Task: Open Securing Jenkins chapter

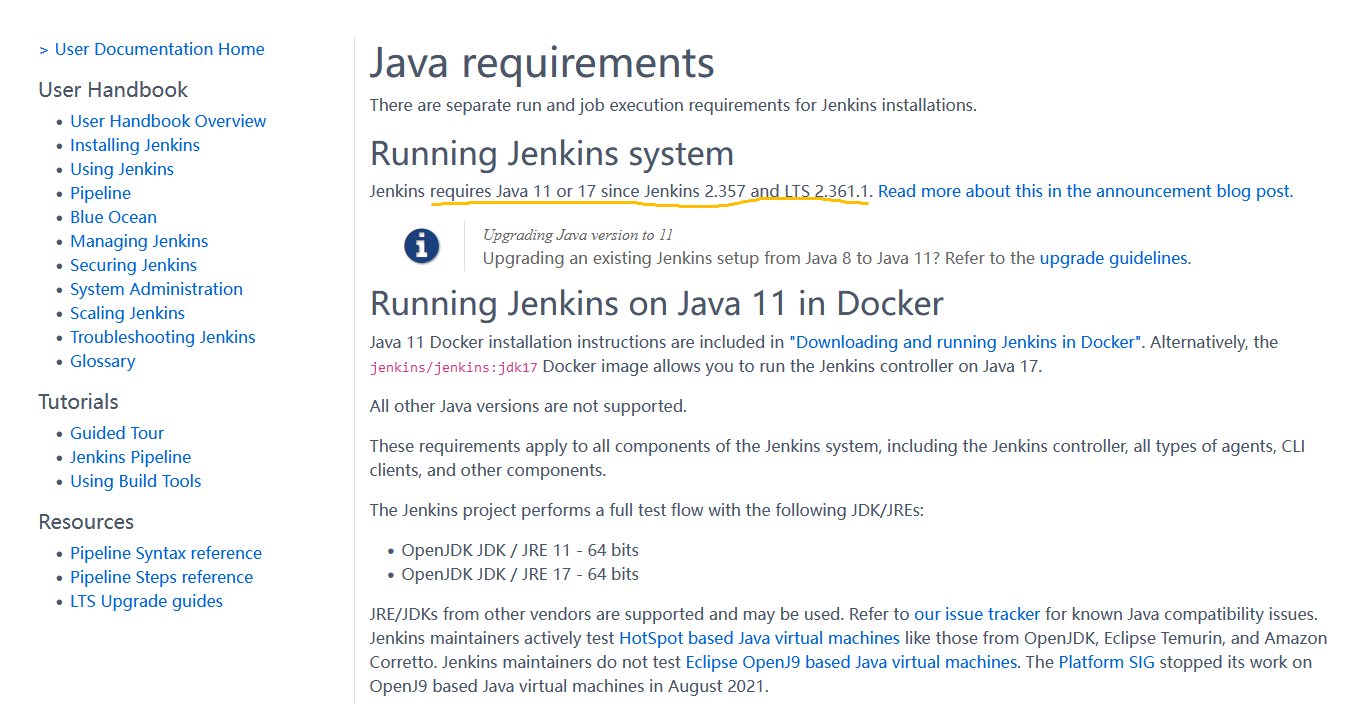Action: (133, 265)
